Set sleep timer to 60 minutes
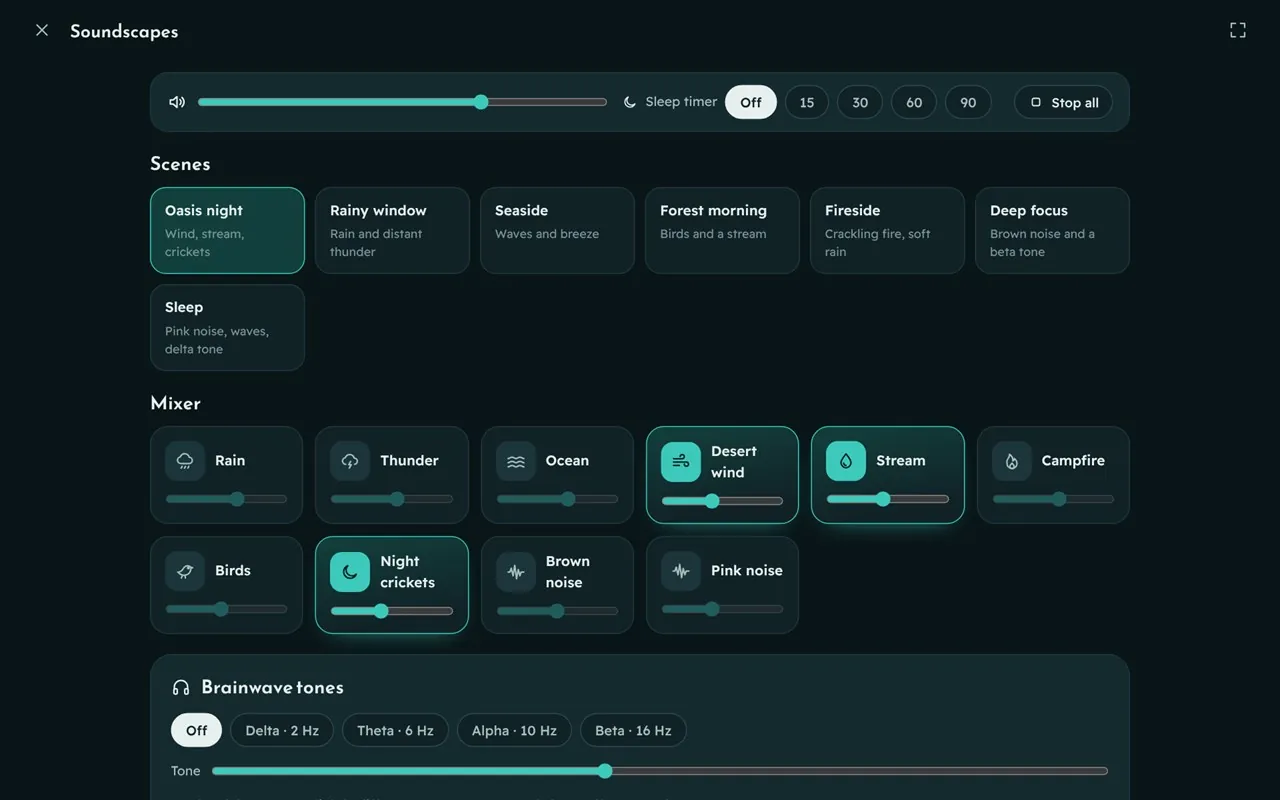Image resolution: width=1280 pixels, height=800 pixels. tap(914, 102)
